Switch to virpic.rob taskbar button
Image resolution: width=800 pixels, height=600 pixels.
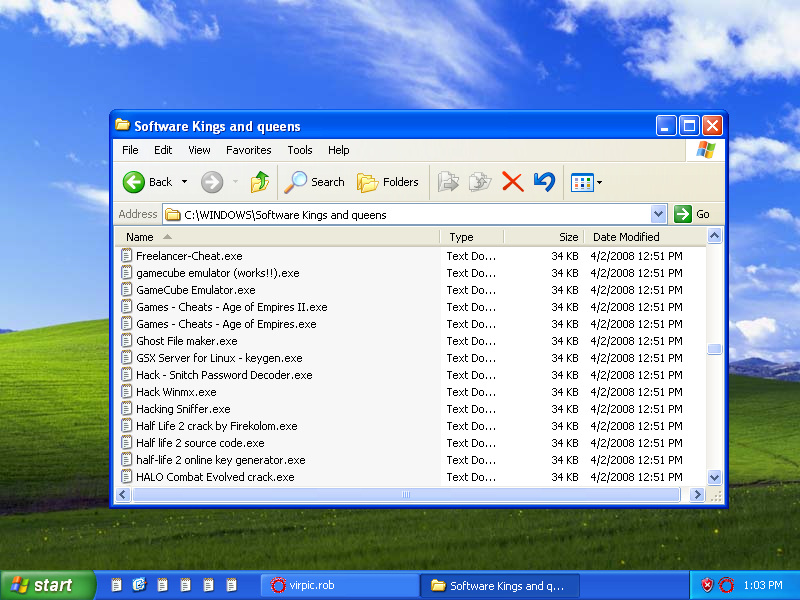[x=339, y=585]
